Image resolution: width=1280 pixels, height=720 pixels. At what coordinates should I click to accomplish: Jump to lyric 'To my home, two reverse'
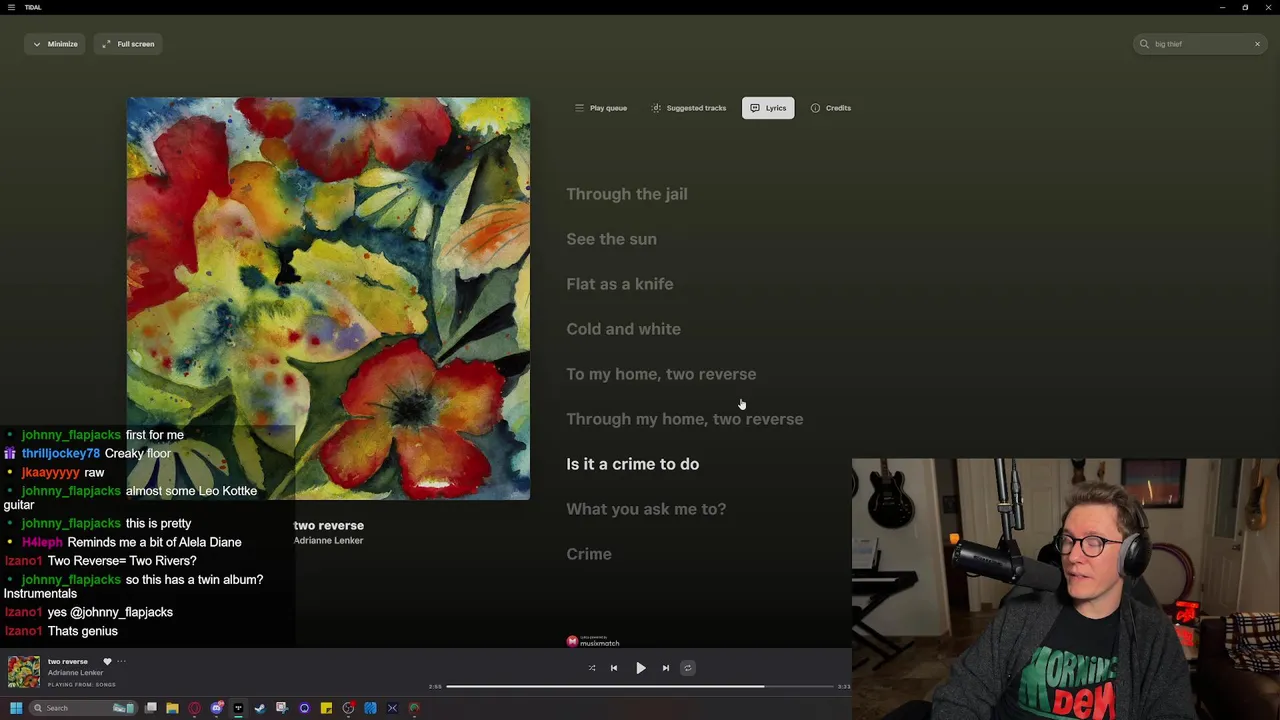[661, 374]
